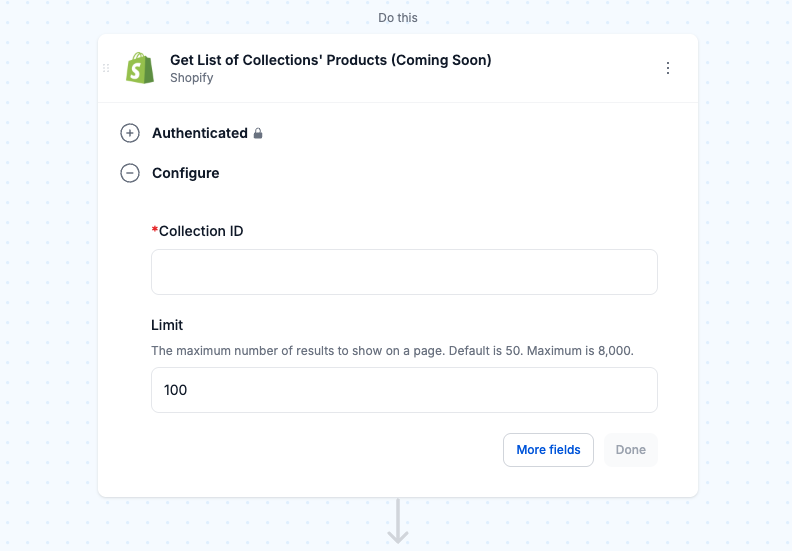Open the three-dot options menu on the step
The width and height of the screenshot is (792, 551).
pos(668,68)
